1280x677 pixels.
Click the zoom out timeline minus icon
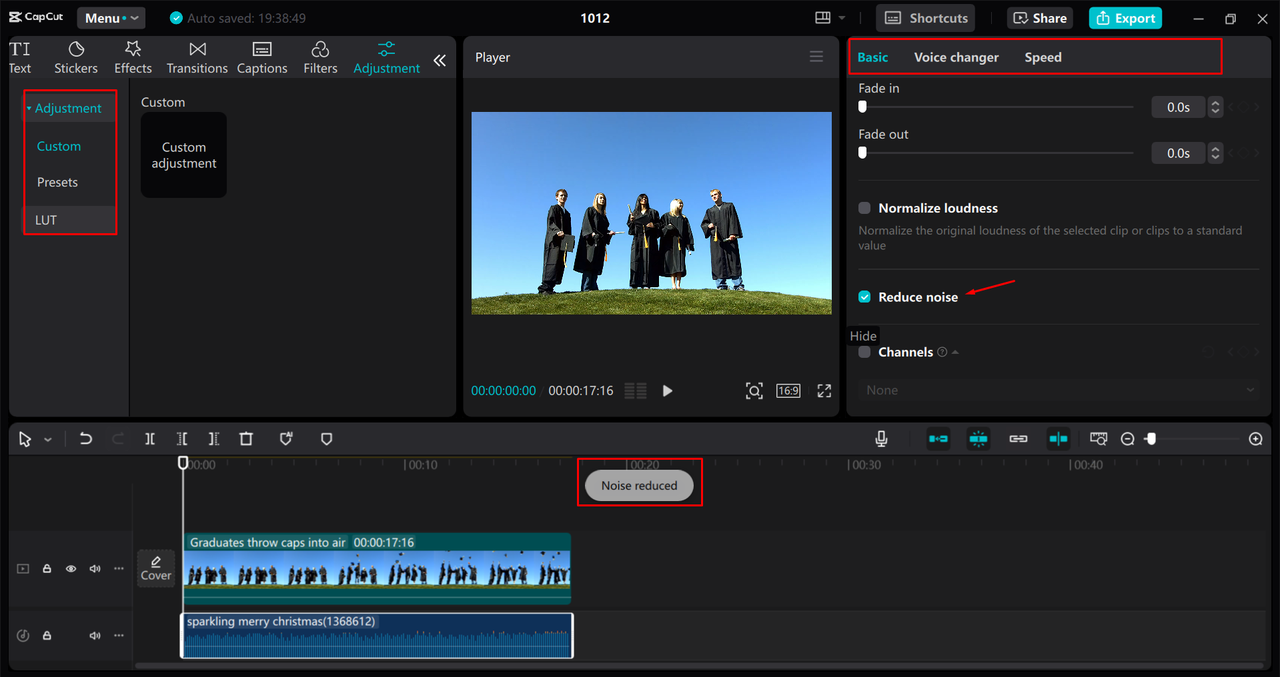[x=1127, y=439]
